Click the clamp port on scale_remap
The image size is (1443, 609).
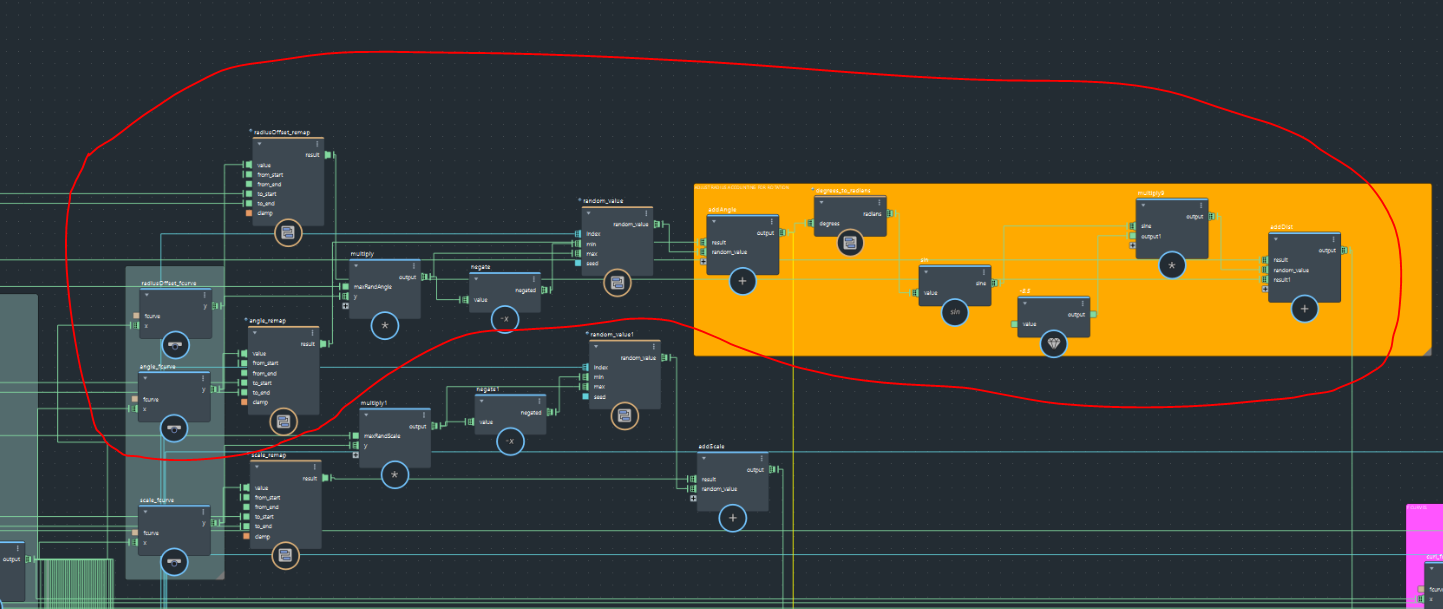pyautogui.click(x=246, y=536)
